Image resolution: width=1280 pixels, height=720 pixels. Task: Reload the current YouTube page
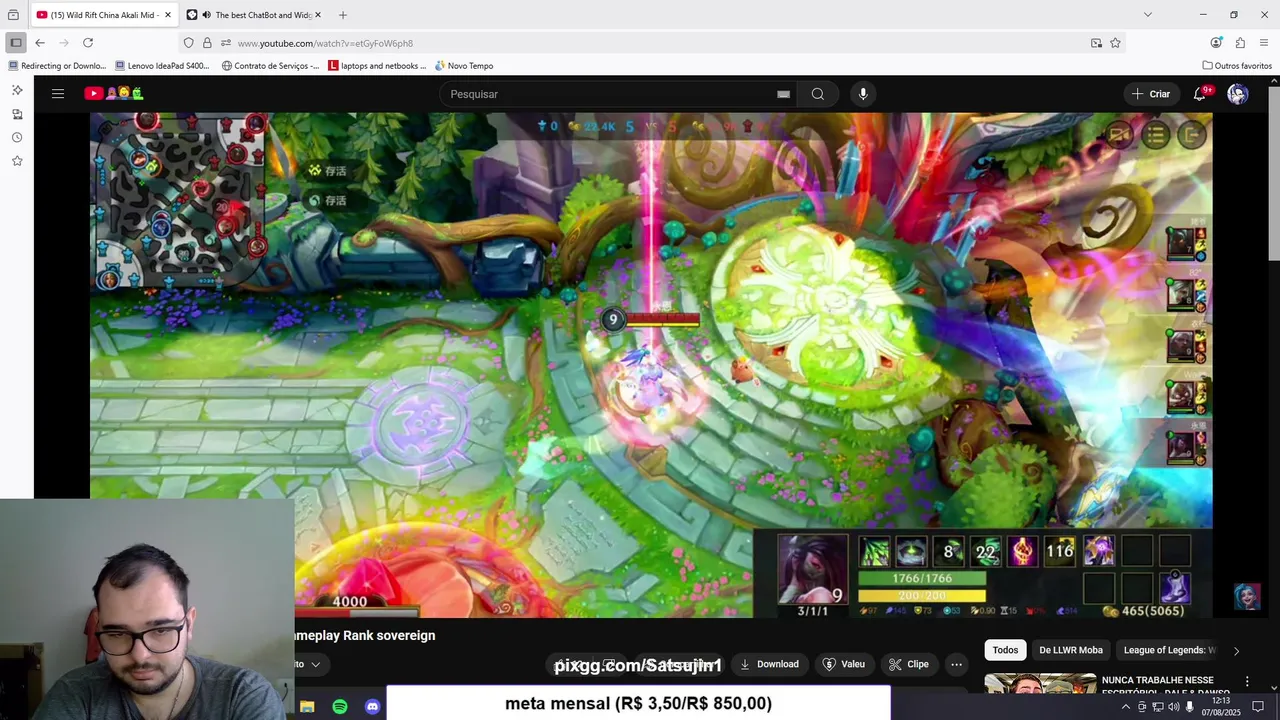pyautogui.click(x=88, y=43)
